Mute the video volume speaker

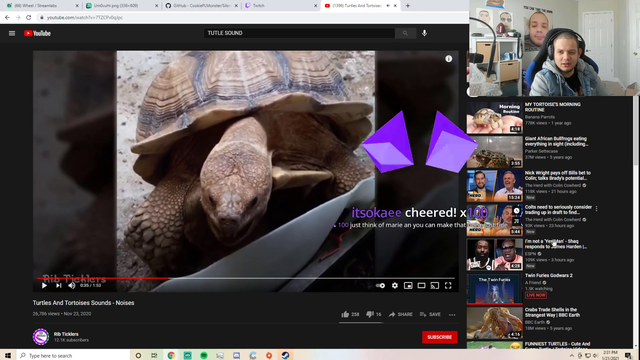point(72,285)
